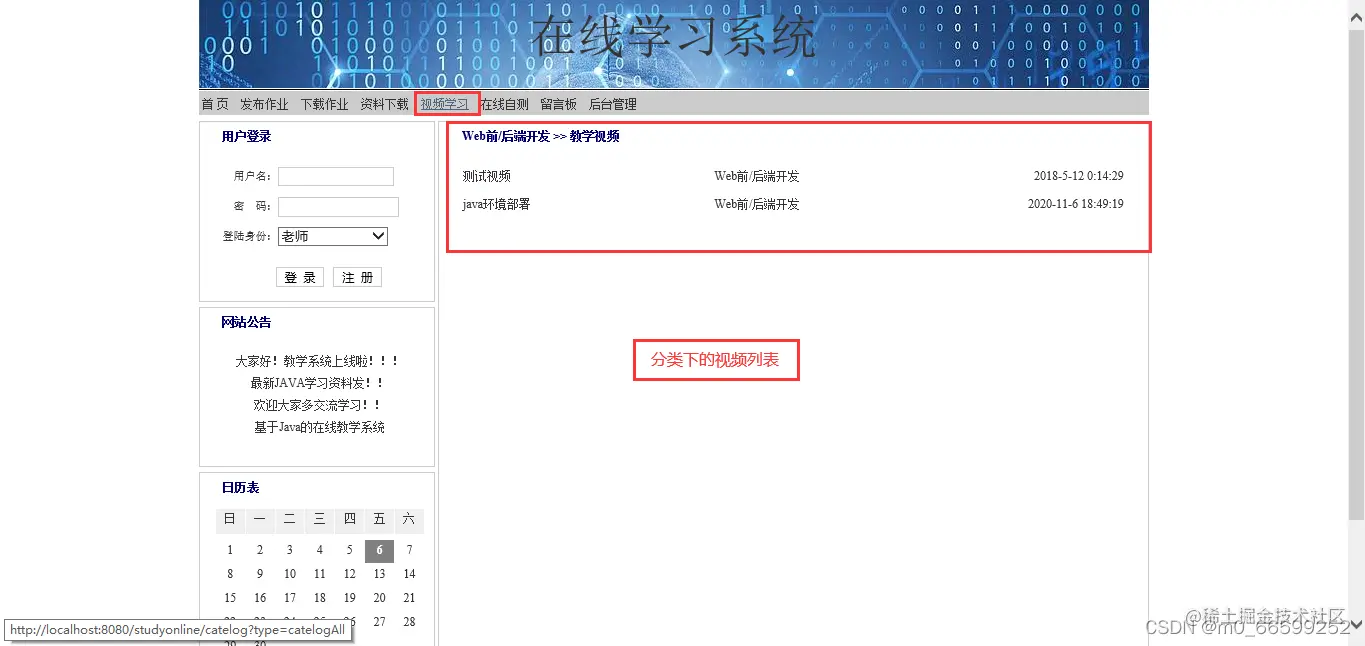Open the 后台管理 menu item
Image resolution: width=1365 pixels, height=646 pixels.
coord(611,103)
